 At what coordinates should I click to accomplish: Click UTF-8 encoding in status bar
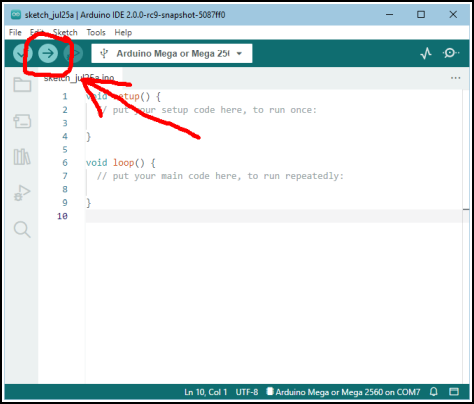(x=247, y=392)
